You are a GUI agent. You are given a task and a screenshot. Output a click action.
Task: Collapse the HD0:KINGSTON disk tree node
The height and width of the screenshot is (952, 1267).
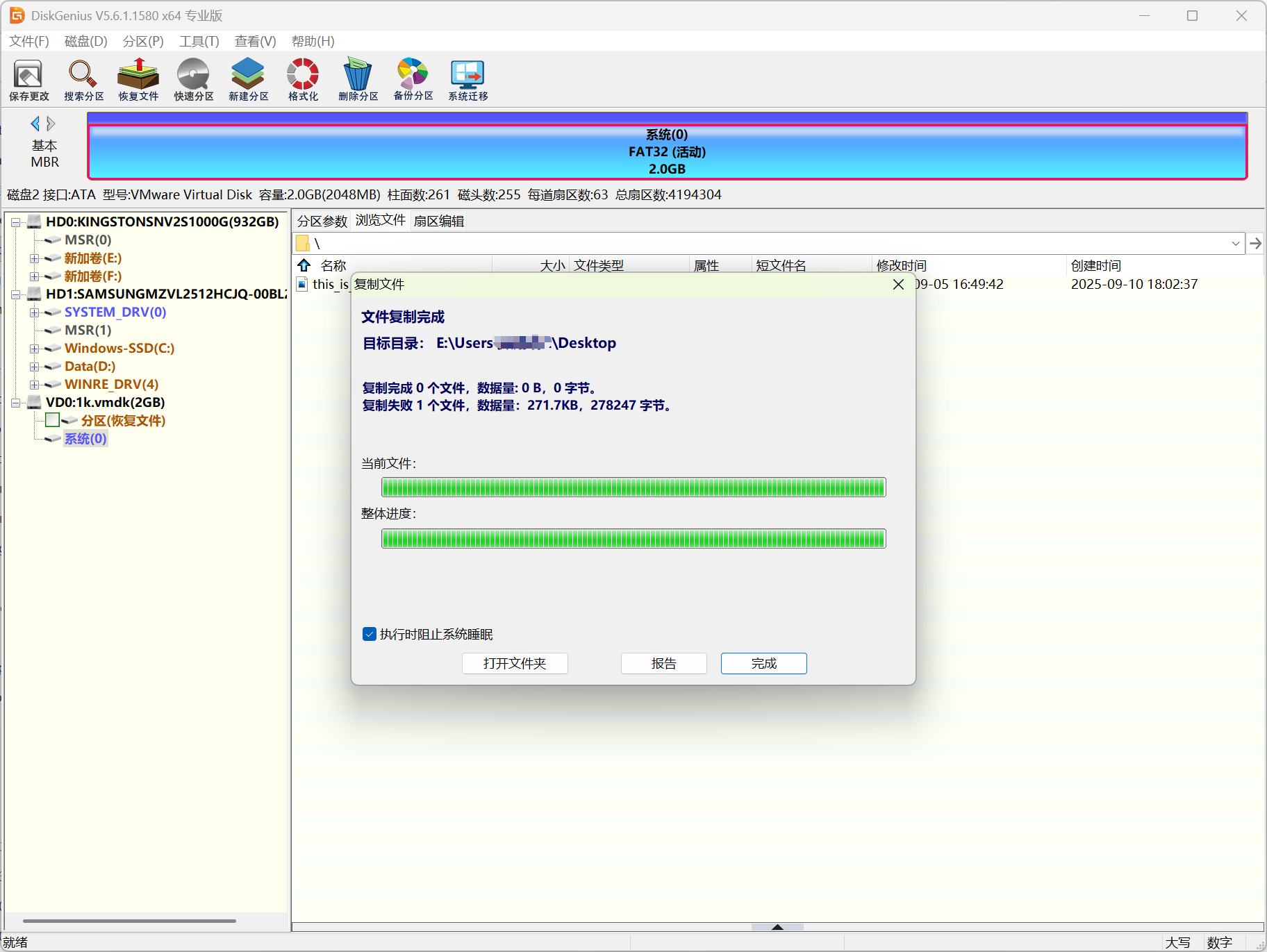pos(15,222)
